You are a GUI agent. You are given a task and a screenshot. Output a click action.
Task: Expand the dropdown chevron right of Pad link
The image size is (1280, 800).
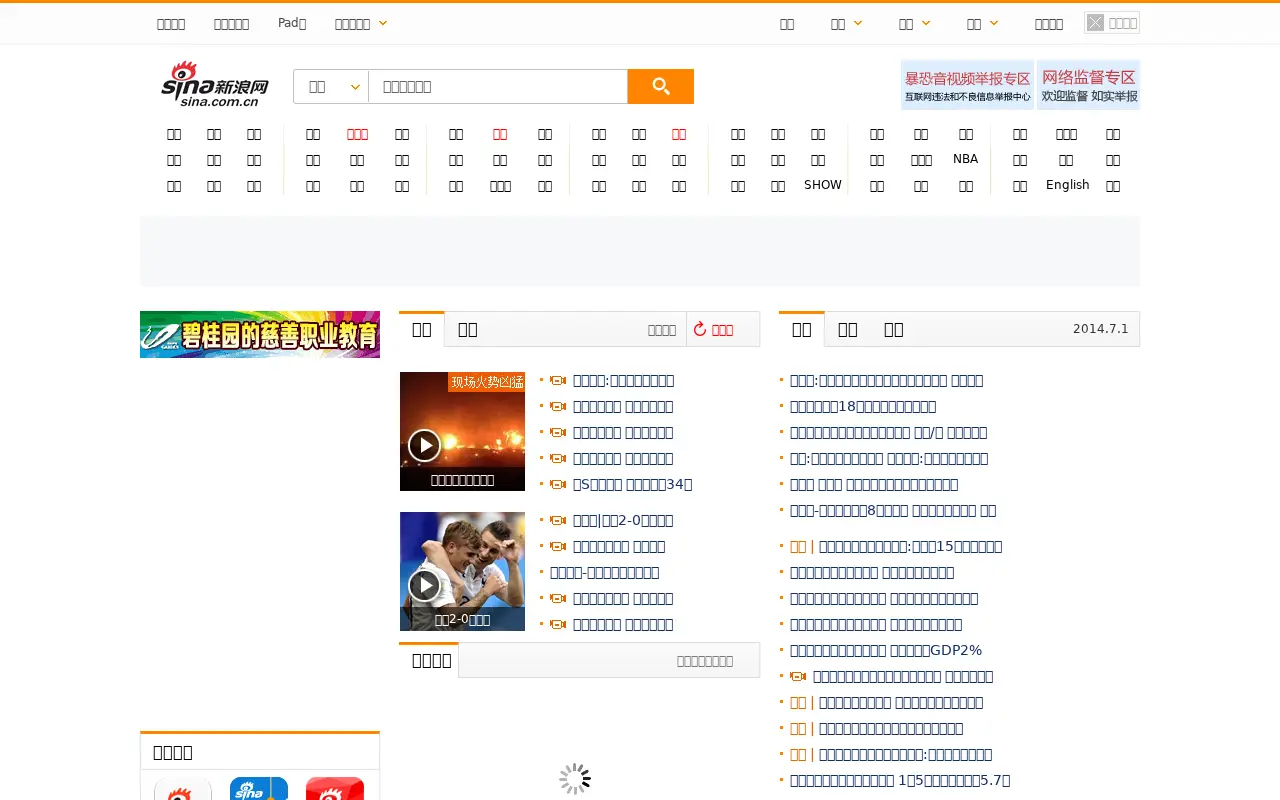[x=383, y=23]
